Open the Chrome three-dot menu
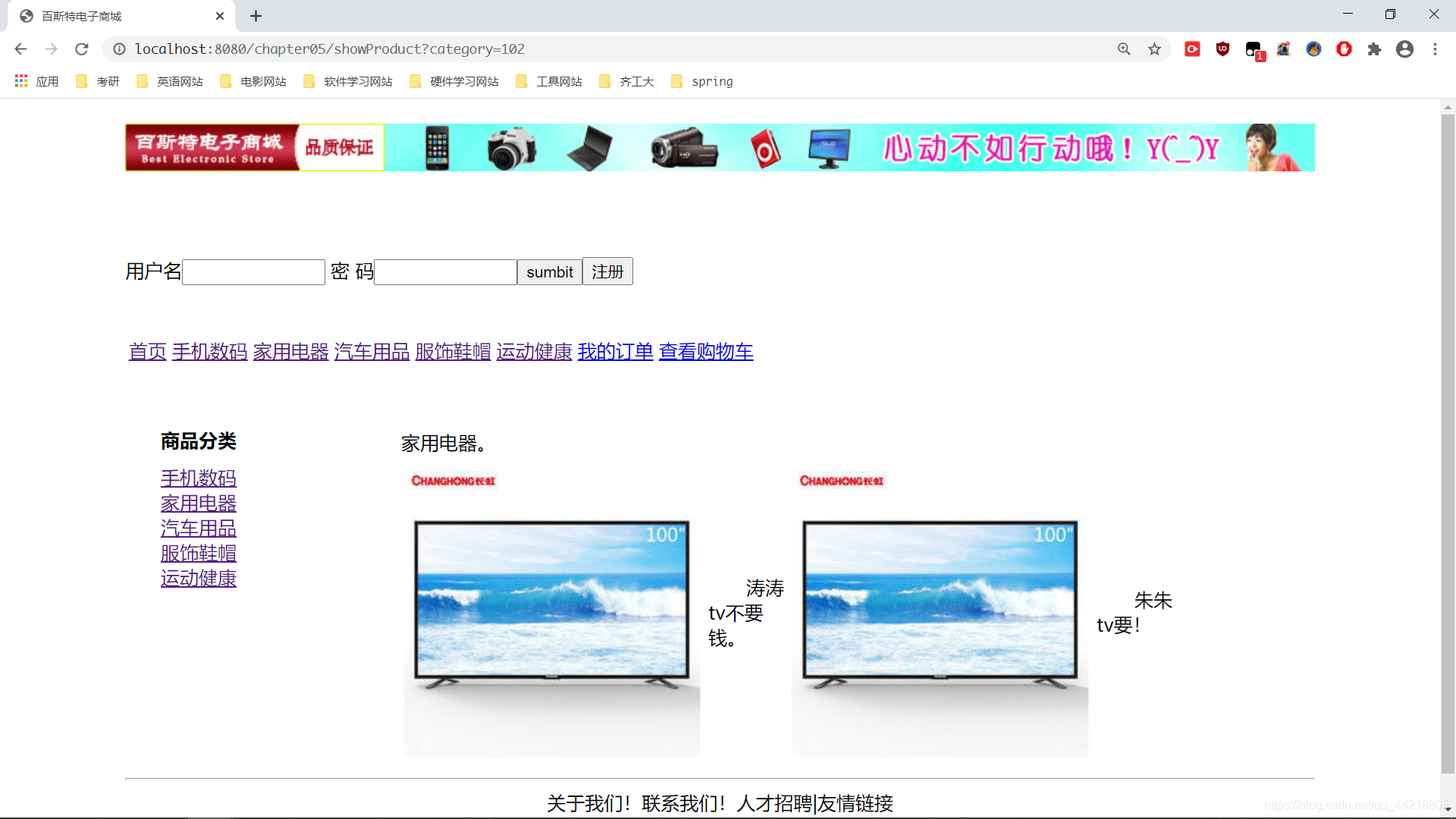The height and width of the screenshot is (819, 1456). click(1435, 49)
